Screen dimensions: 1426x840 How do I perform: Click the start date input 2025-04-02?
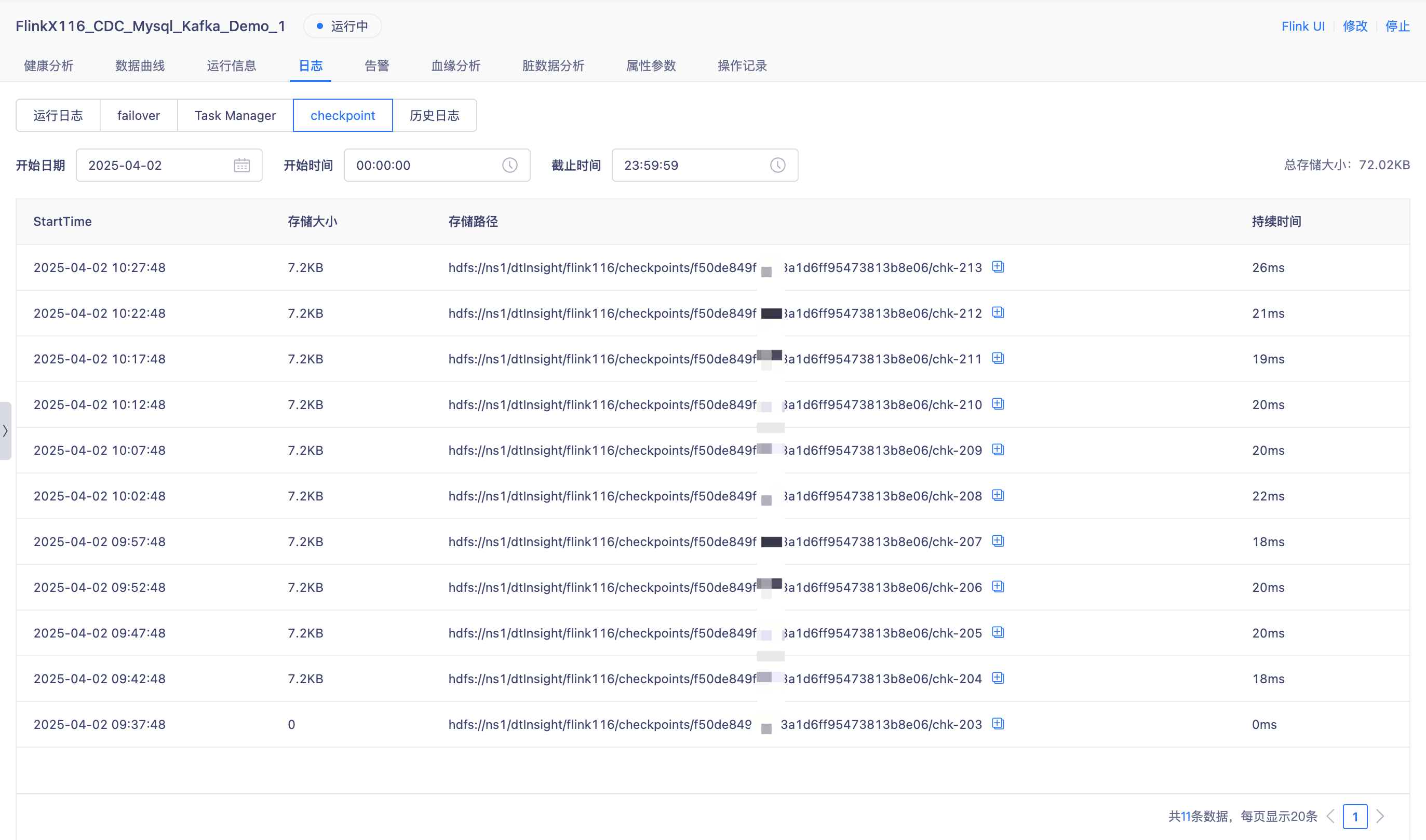[x=169, y=165]
